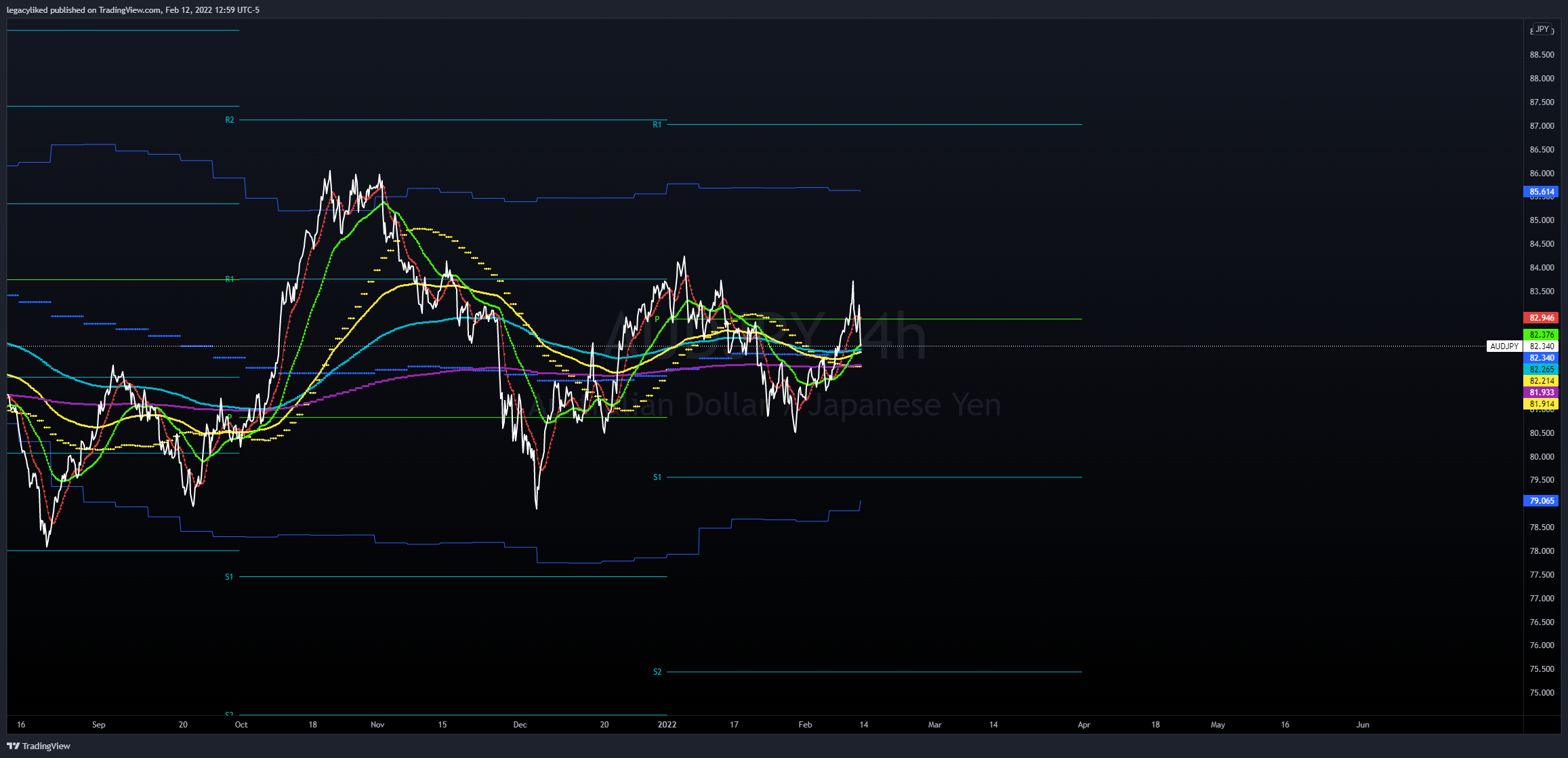Click the red 82.946 price tag
Image resolution: width=1568 pixels, height=758 pixels.
pos(1541,318)
